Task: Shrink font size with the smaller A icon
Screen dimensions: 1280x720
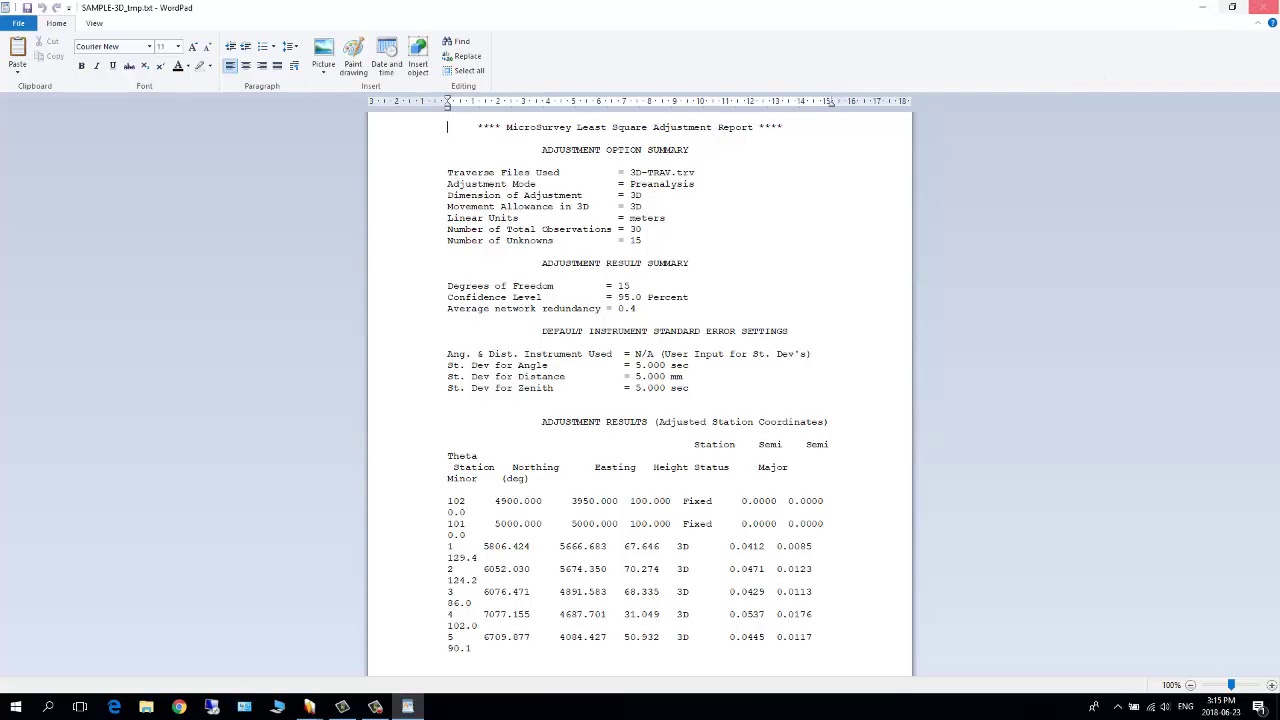Action: coord(206,46)
